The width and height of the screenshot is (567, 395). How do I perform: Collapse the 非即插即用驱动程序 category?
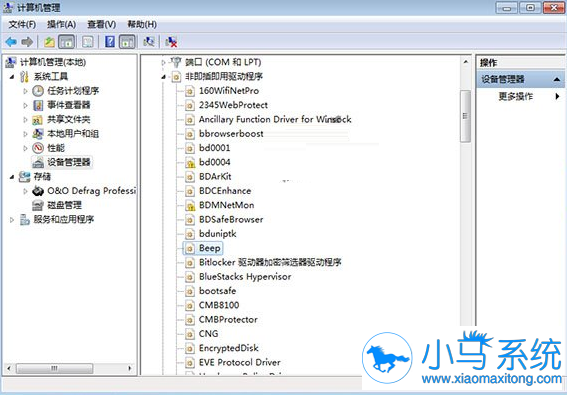(163, 77)
